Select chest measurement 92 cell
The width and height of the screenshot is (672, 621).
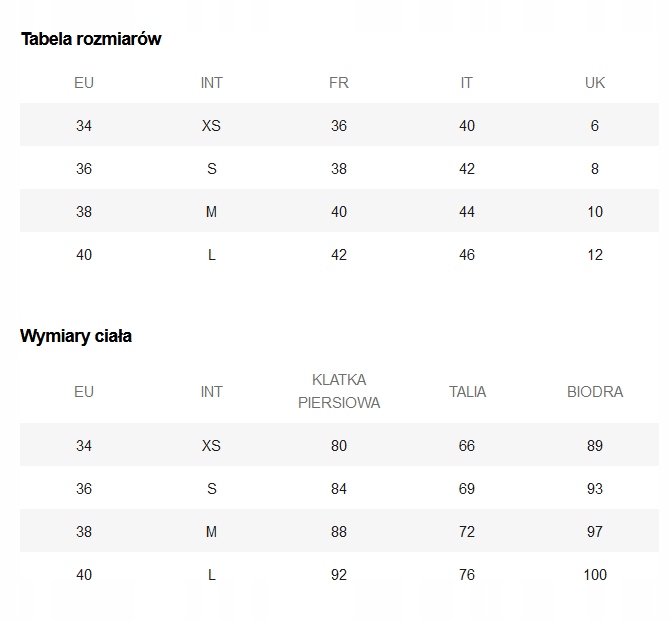tap(339, 575)
